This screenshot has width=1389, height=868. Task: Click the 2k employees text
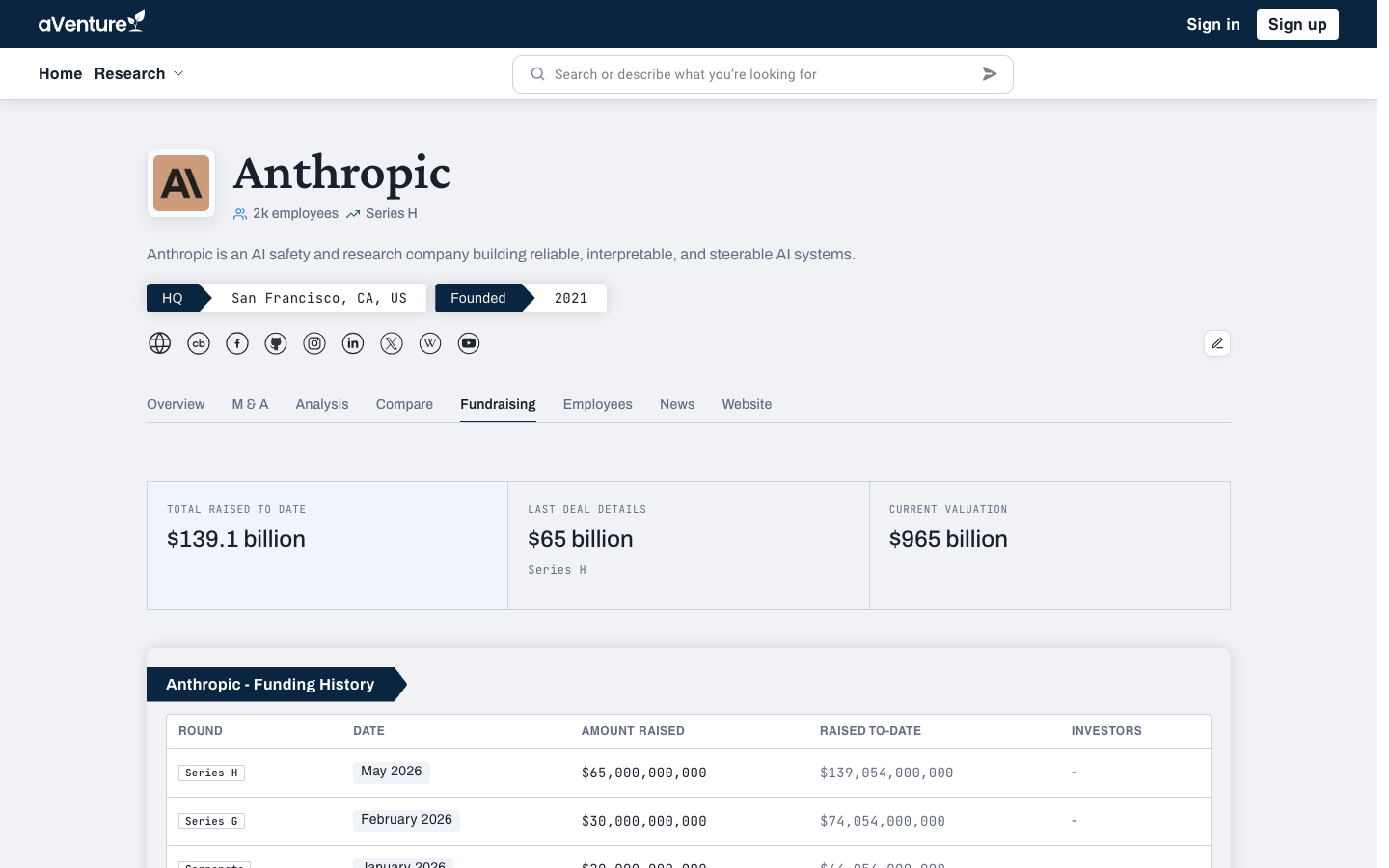point(296,213)
